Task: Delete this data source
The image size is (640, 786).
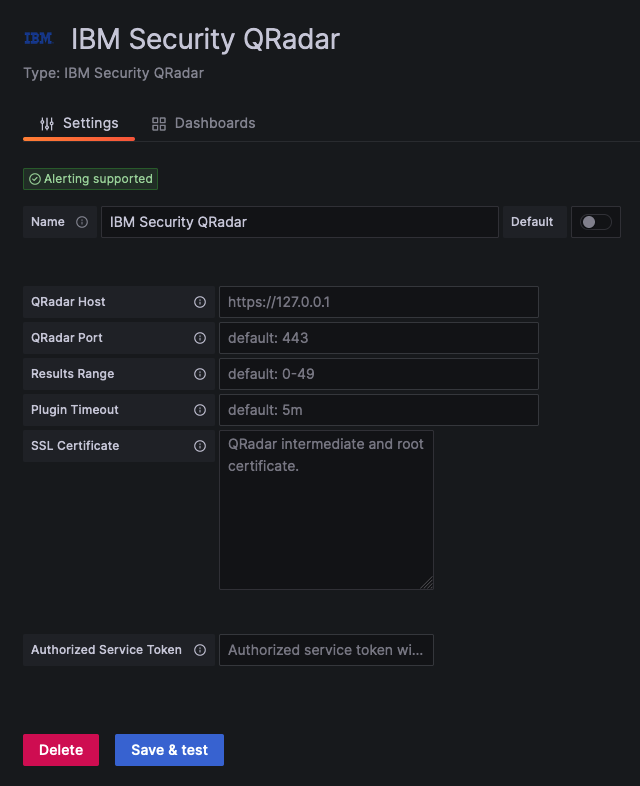Action: click(61, 750)
